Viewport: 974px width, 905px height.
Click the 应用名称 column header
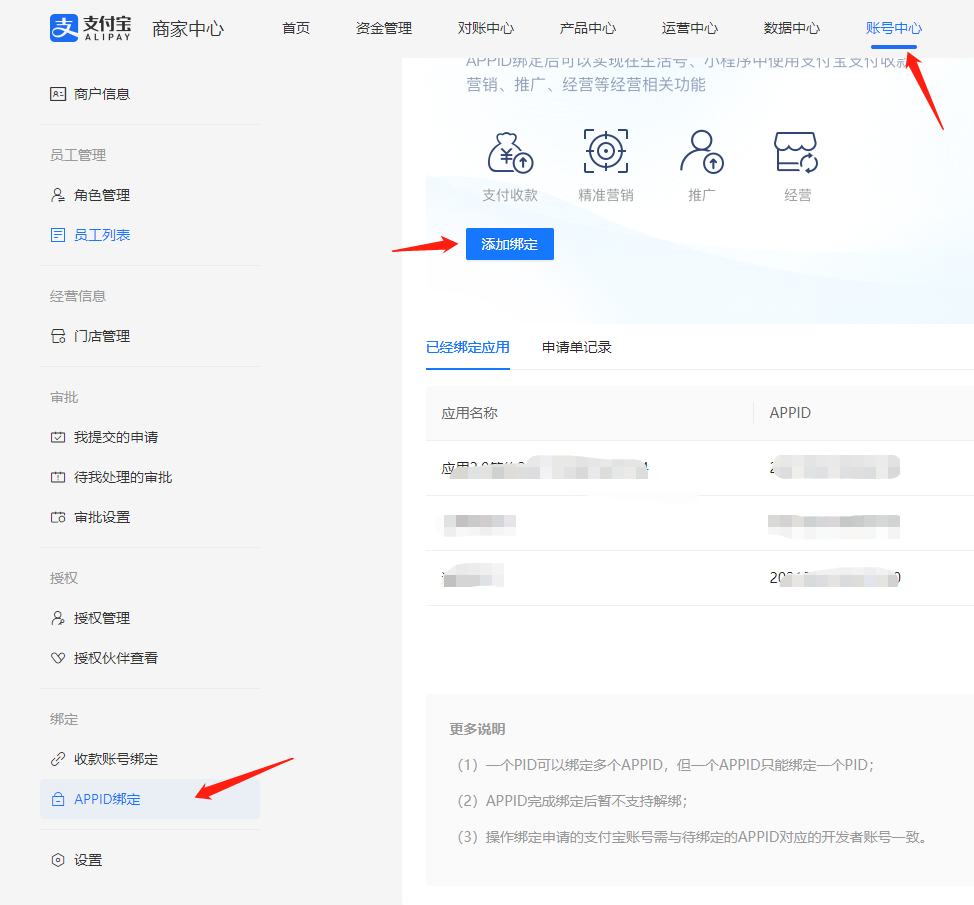469,413
